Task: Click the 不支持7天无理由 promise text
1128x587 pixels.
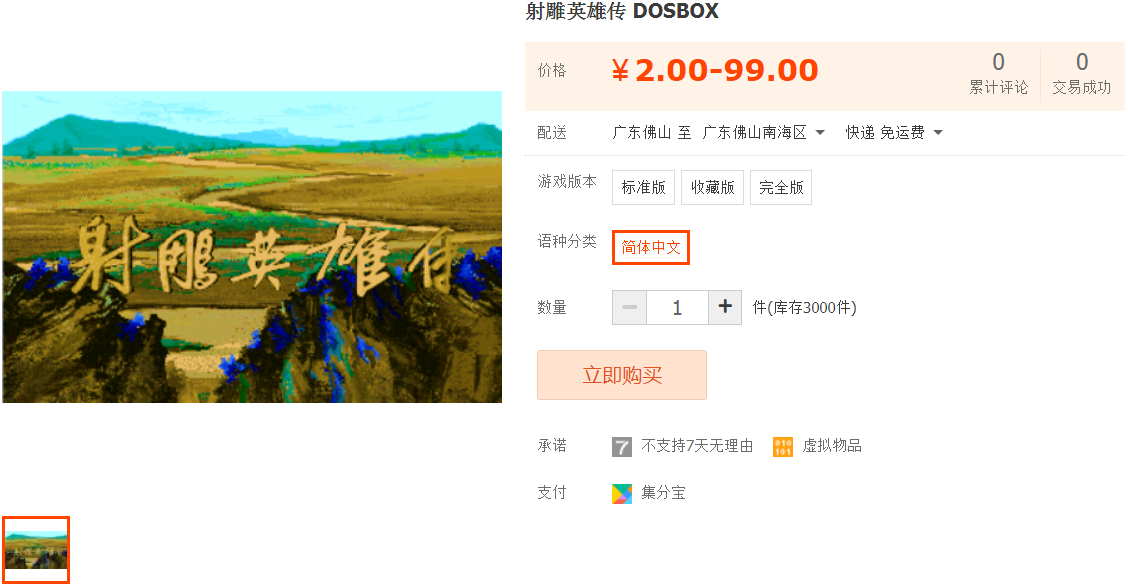Action: (x=697, y=446)
